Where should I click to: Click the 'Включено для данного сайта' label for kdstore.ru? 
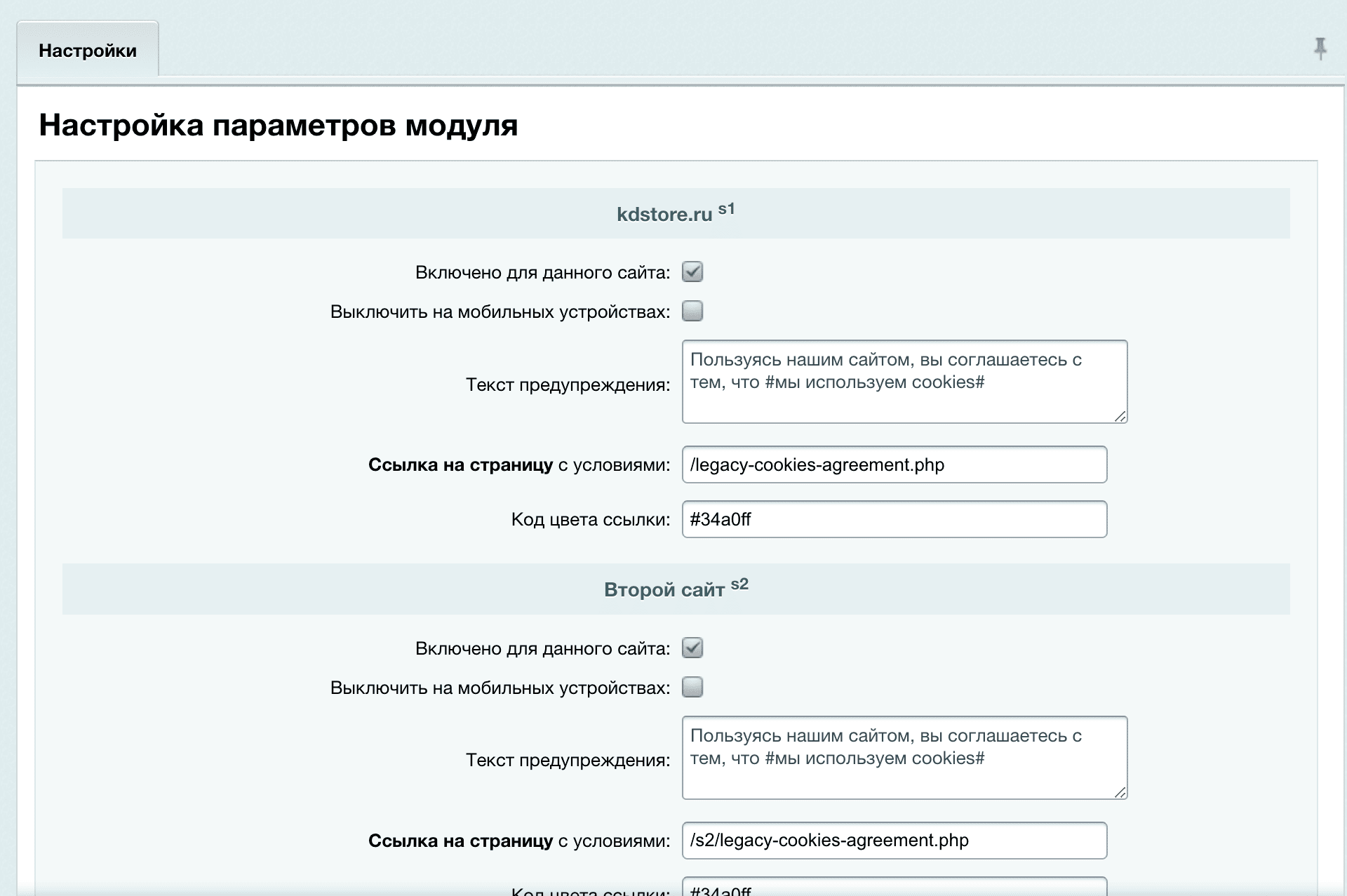click(x=542, y=272)
